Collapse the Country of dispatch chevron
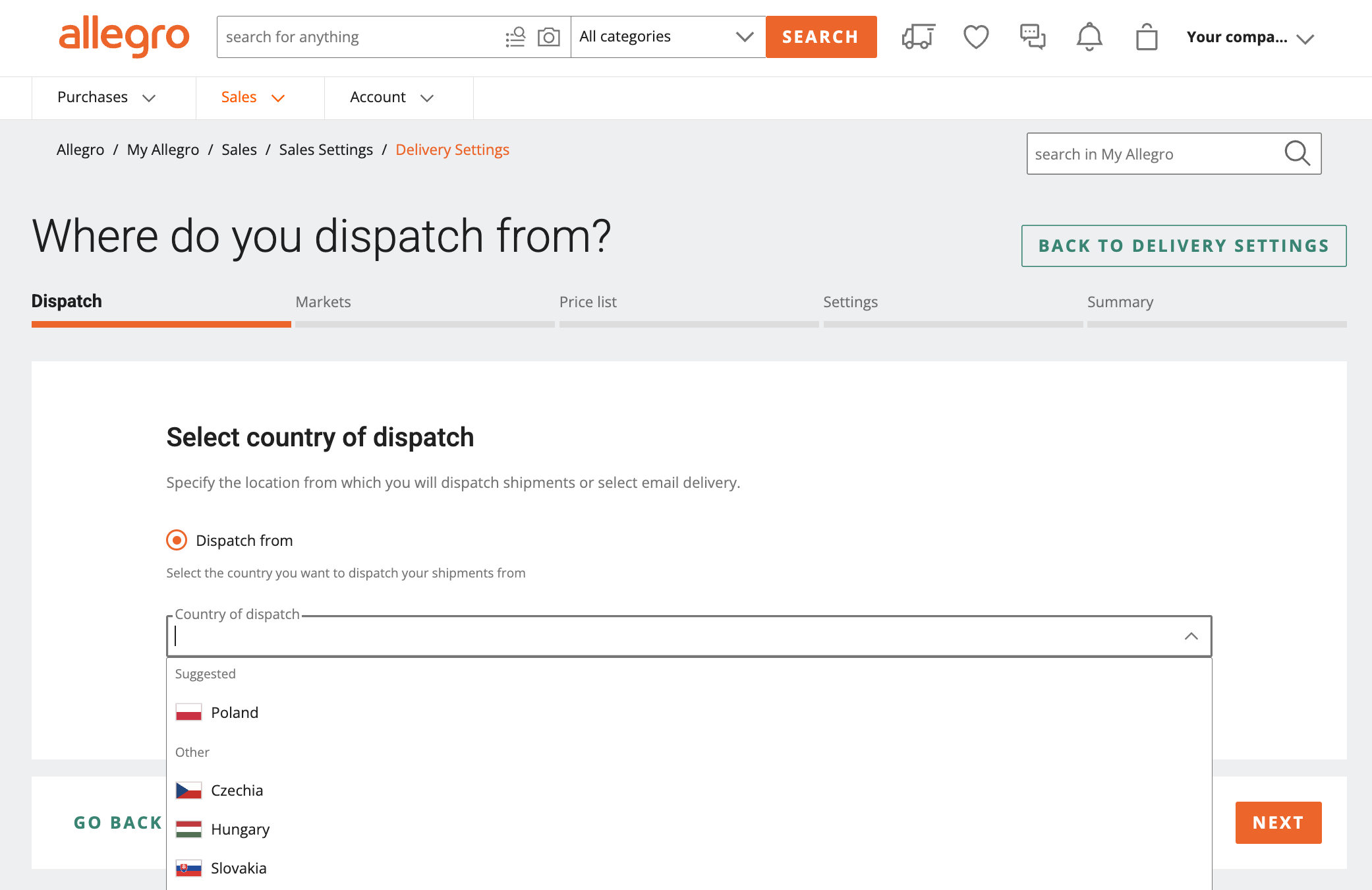This screenshot has width=1372, height=890. pos(1191,636)
